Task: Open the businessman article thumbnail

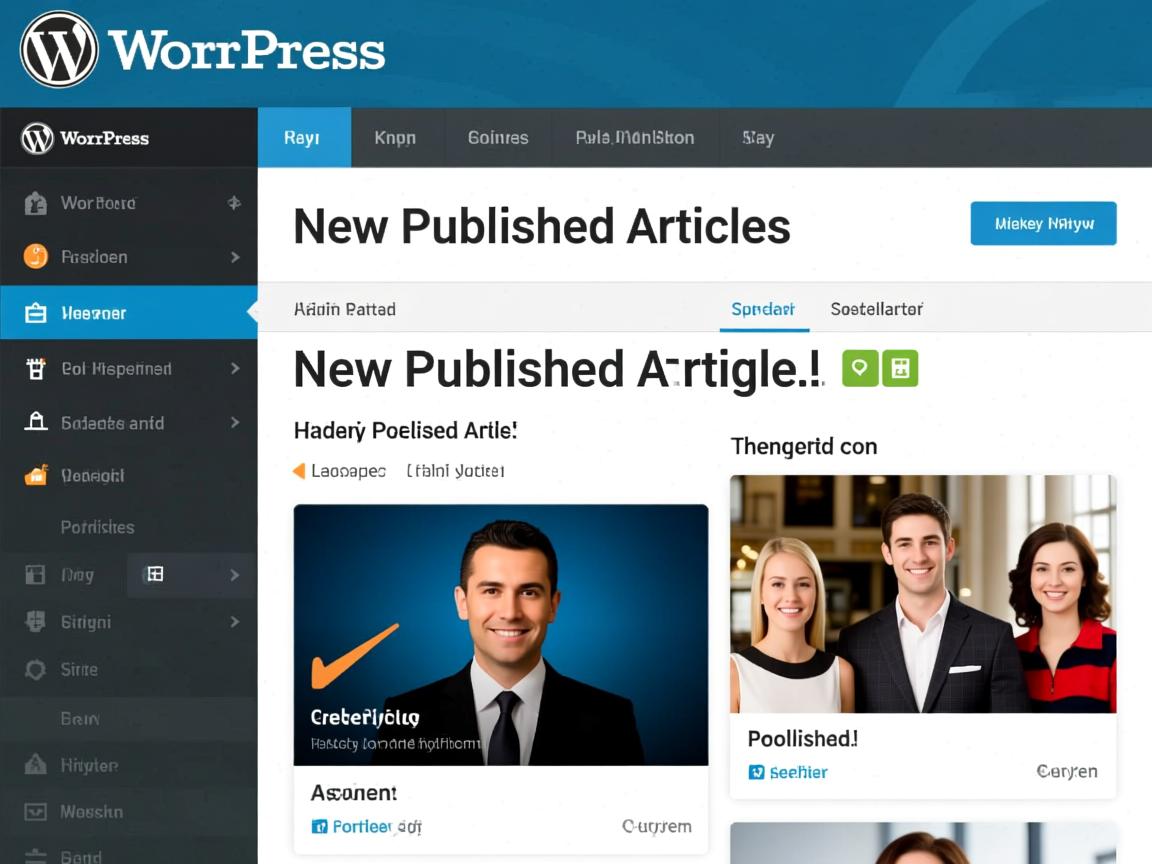Action: (500, 634)
